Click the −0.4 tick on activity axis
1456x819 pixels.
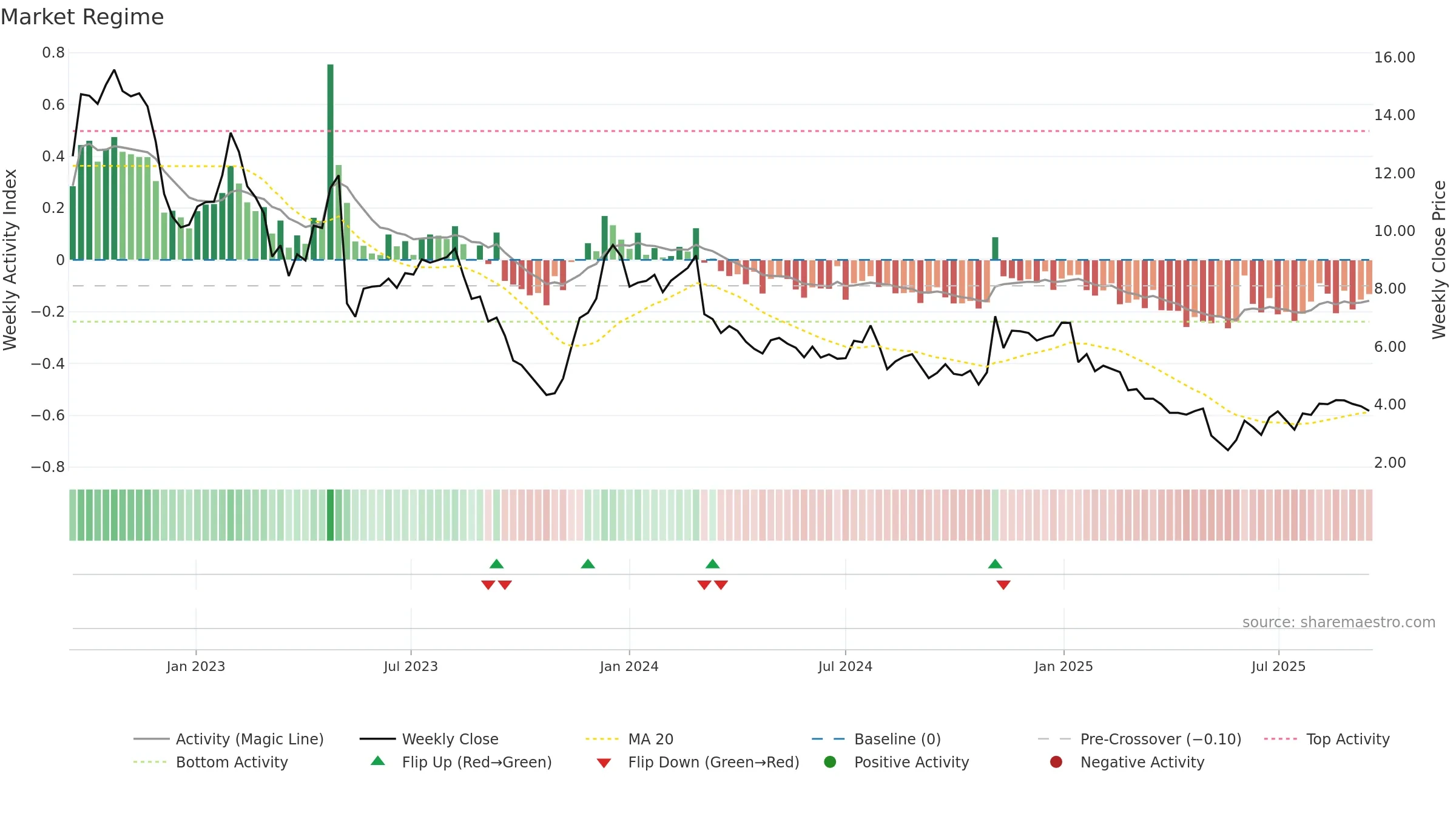(48, 364)
